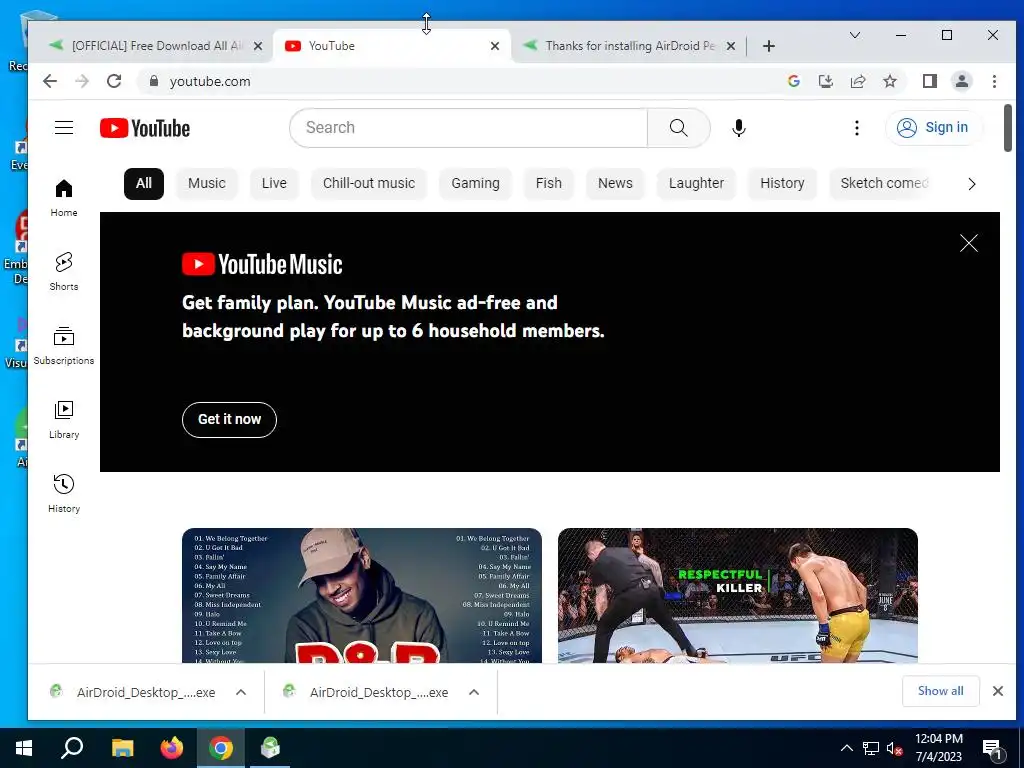The image size is (1024, 768).
Task: Go back in Chrome
Action: (x=50, y=81)
